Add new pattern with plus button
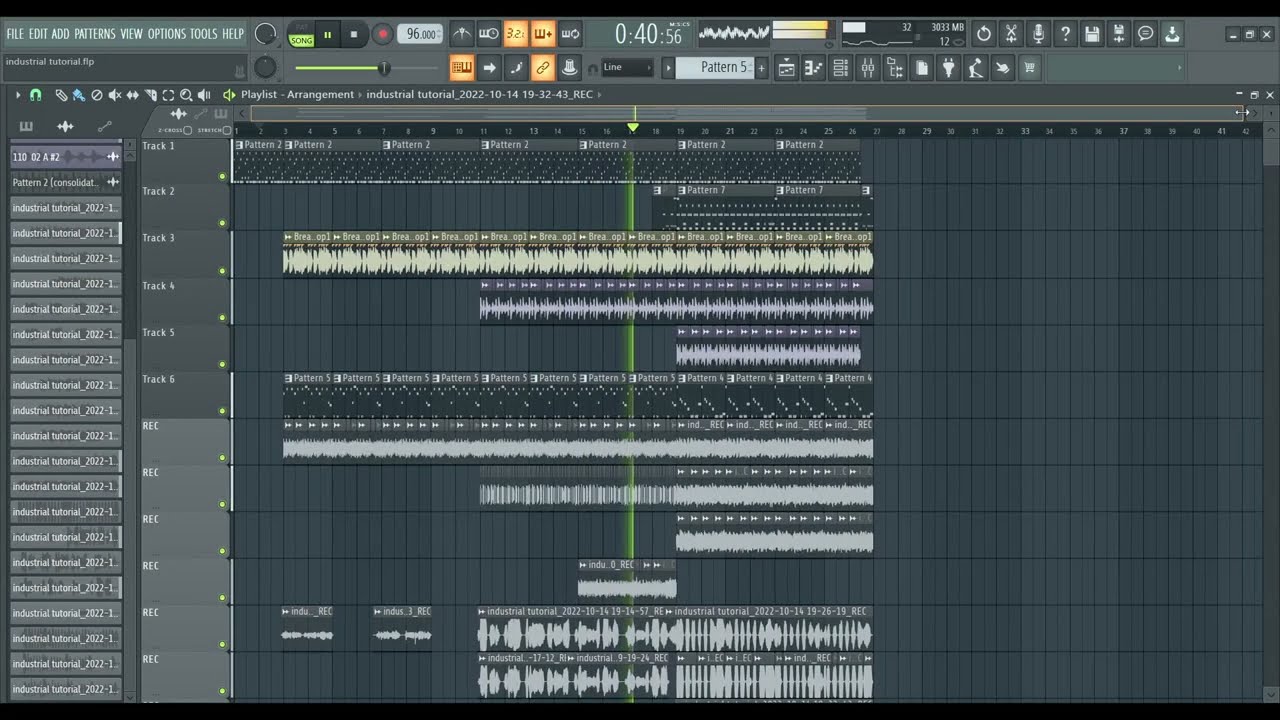The width and height of the screenshot is (1280, 720). pos(761,68)
